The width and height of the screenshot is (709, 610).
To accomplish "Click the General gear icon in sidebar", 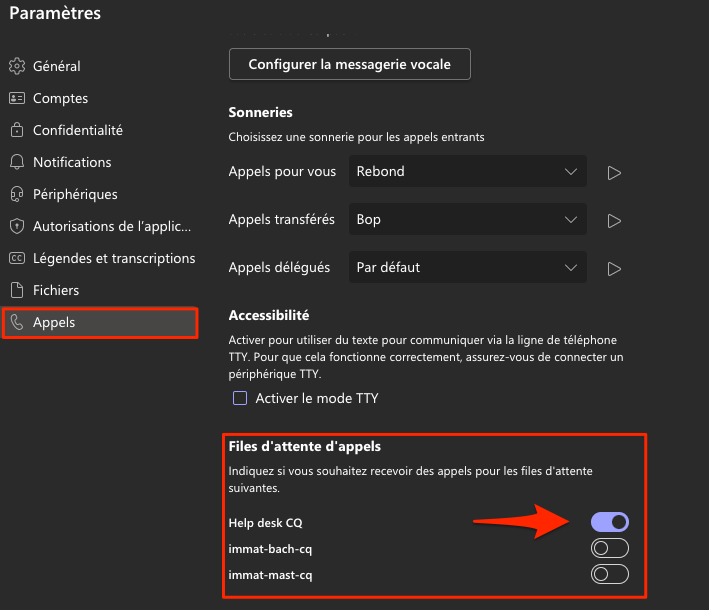I will click(16, 66).
